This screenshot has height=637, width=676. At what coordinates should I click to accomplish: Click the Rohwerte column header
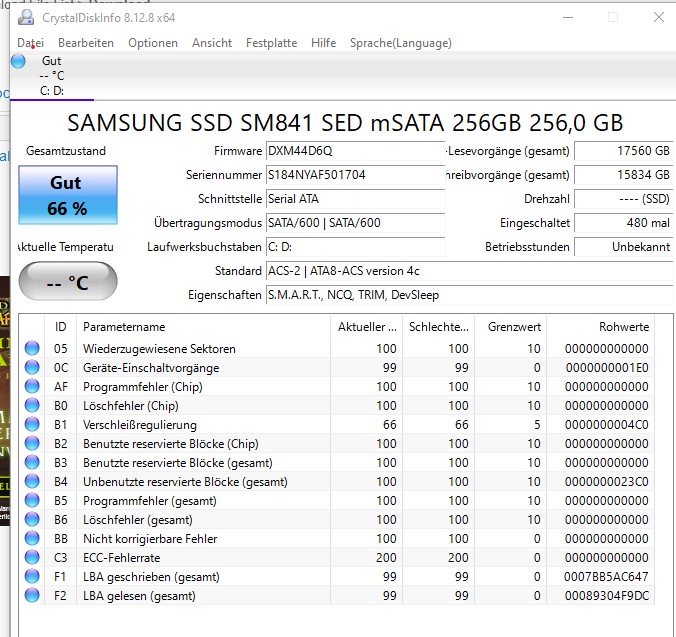click(x=601, y=327)
